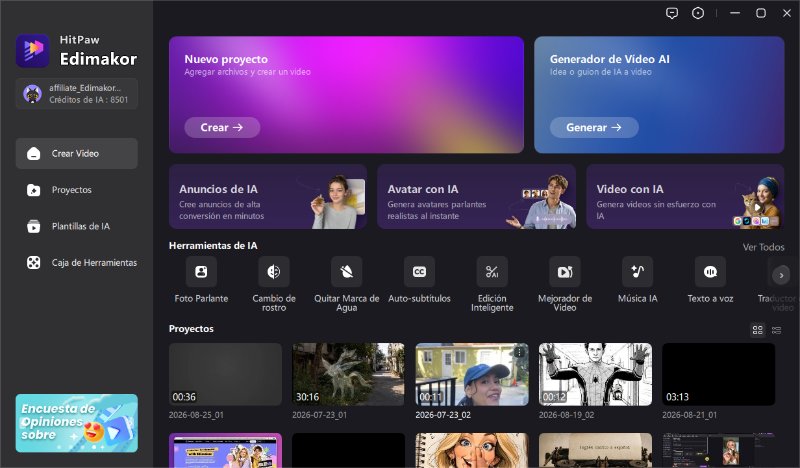Image resolution: width=800 pixels, height=468 pixels.
Task: Open the blonde cartoon girl project thumbnail
Action: pos(472,450)
